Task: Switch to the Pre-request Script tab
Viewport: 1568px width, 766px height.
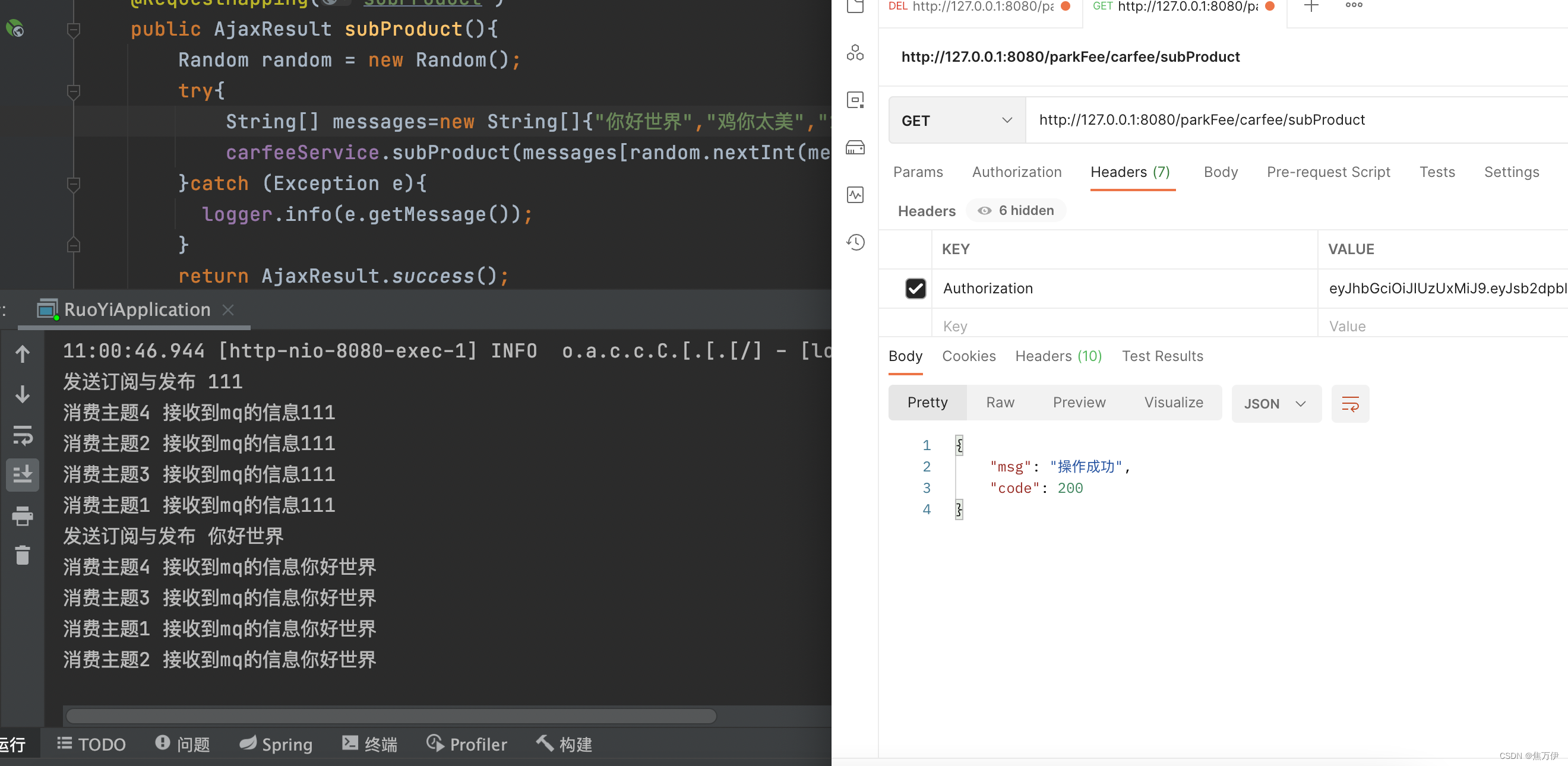Action: [1327, 172]
